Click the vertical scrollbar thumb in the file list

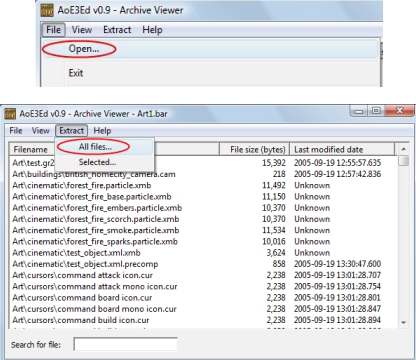click(x=403, y=160)
